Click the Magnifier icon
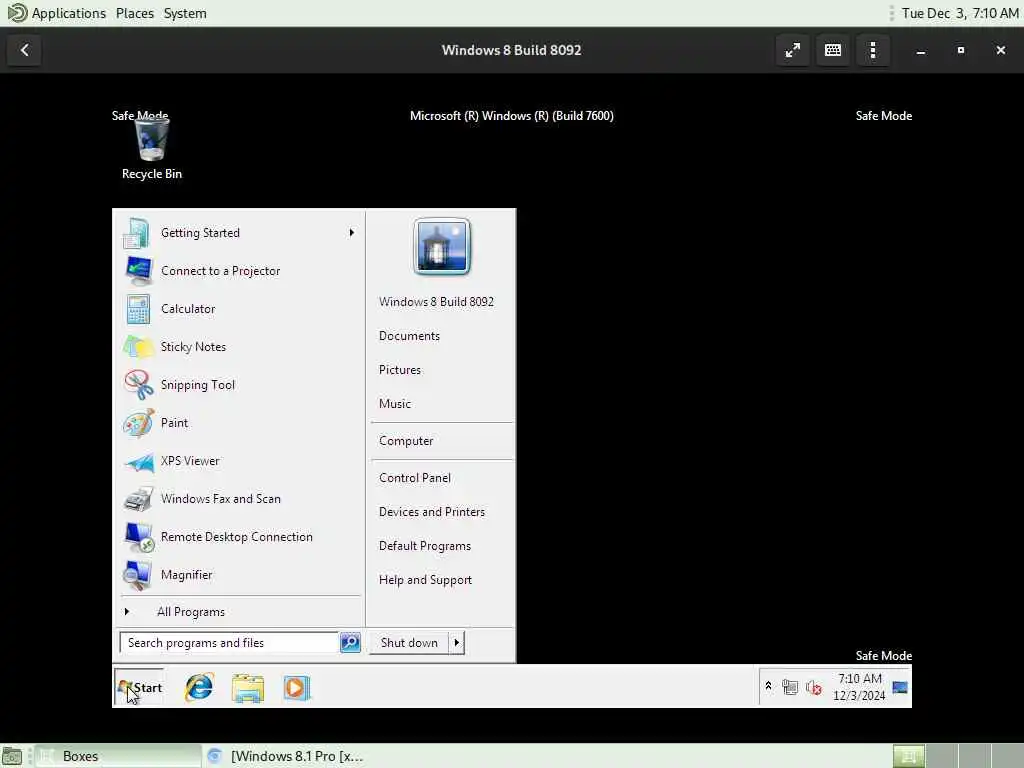The image size is (1024, 768). pyautogui.click(x=138, y=575)
